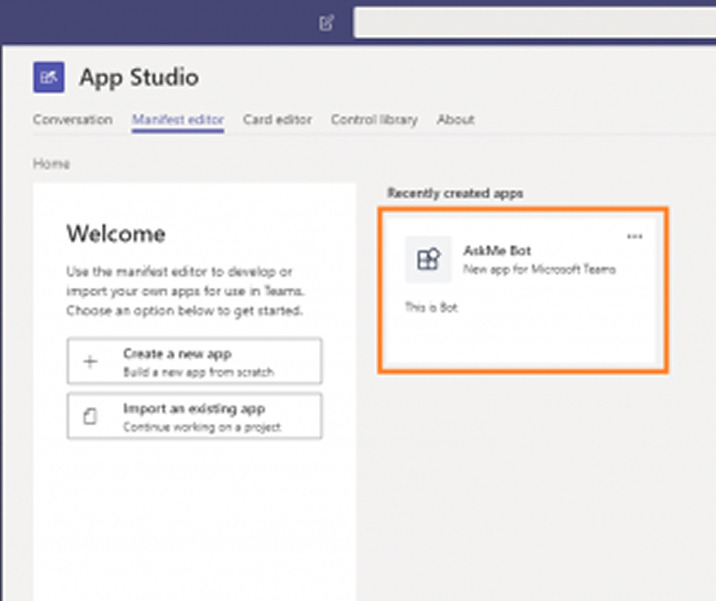Click the search box in top bar
Image resolution: width=716 pixels, height=601 pixels.
coord(535,22)
